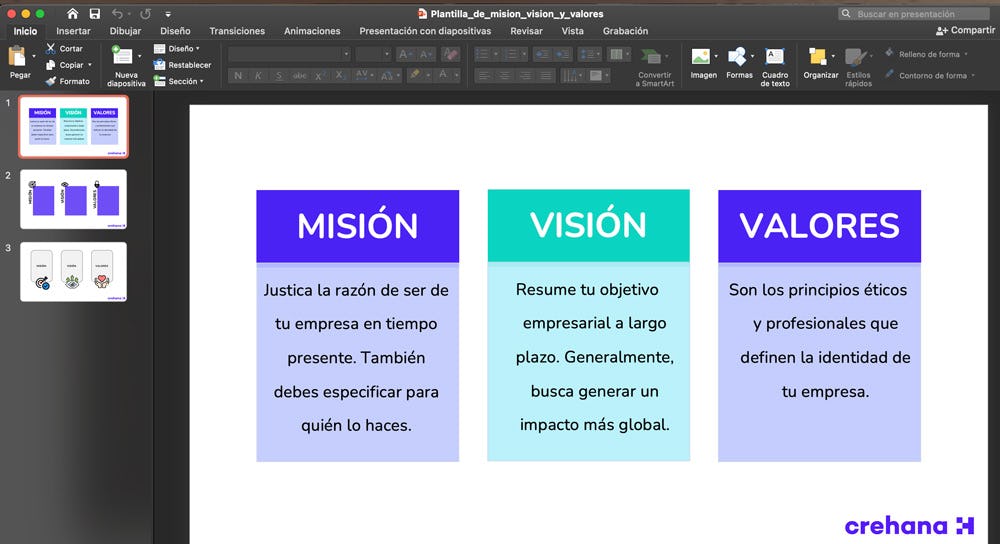Screen dimensions: 1000x544
Task: Open the slide Diseño layout dropdown
Action: click(x=177, y=48)
